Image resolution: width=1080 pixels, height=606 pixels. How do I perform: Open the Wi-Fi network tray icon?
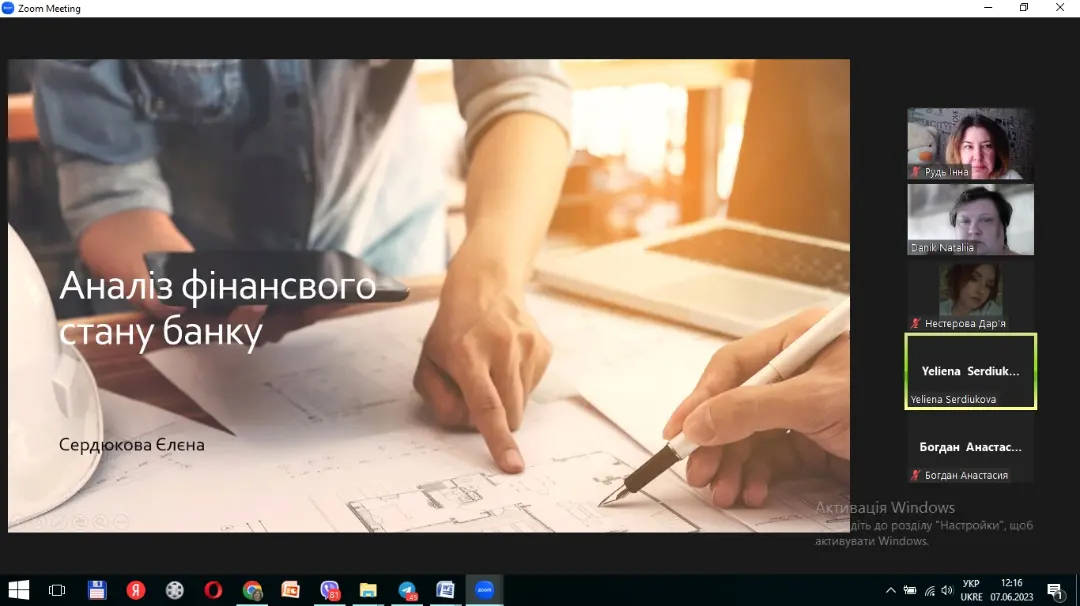[x=929, y=590]
